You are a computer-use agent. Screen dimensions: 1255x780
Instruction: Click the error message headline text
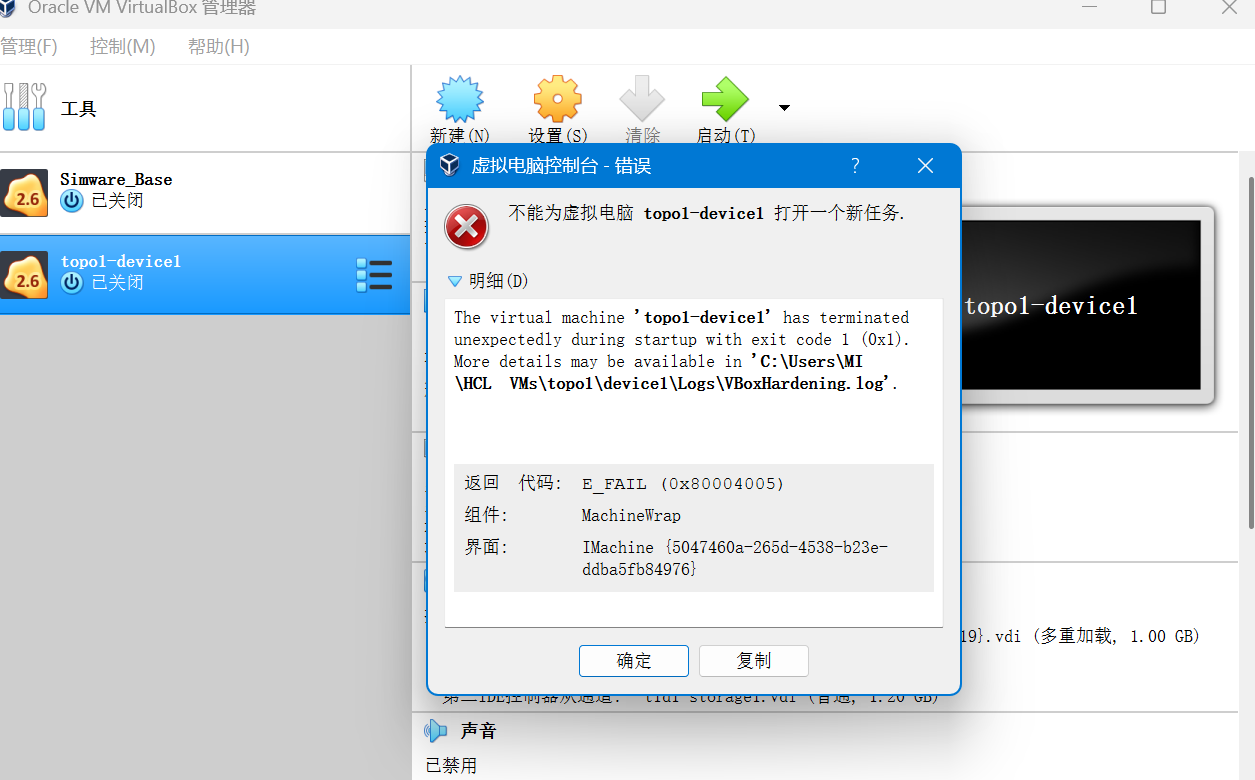(707, 213)
